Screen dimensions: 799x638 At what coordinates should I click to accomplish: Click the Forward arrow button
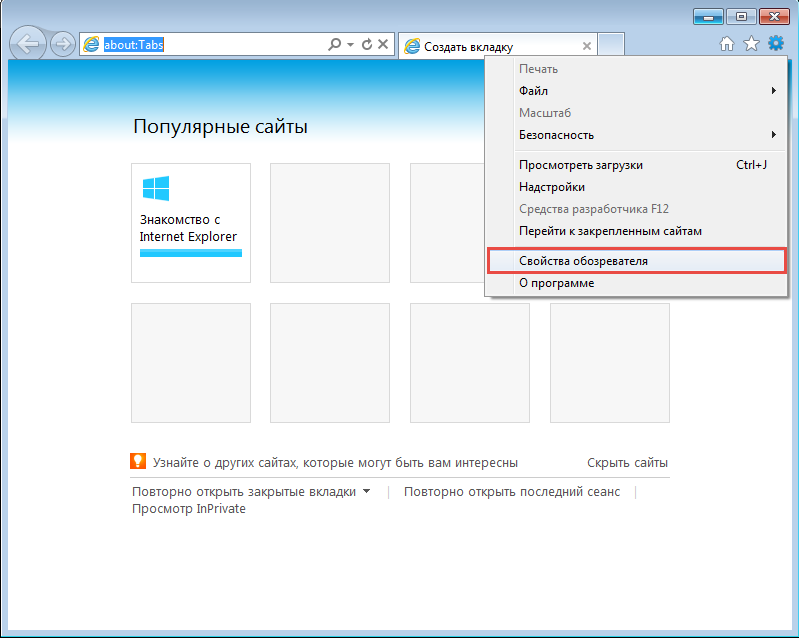pyautogui.click(x=63, y=44)
